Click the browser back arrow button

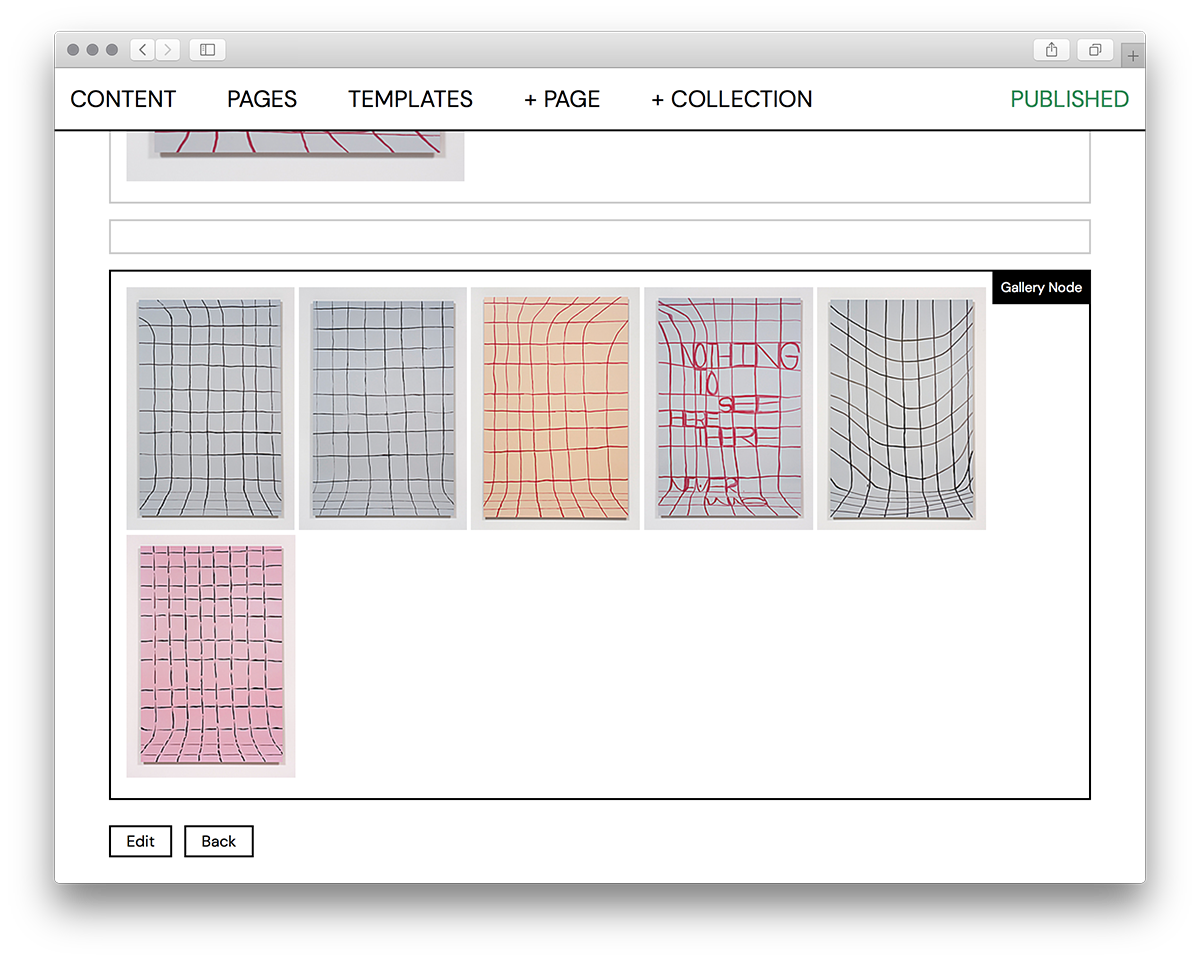(x=142, y=50)
